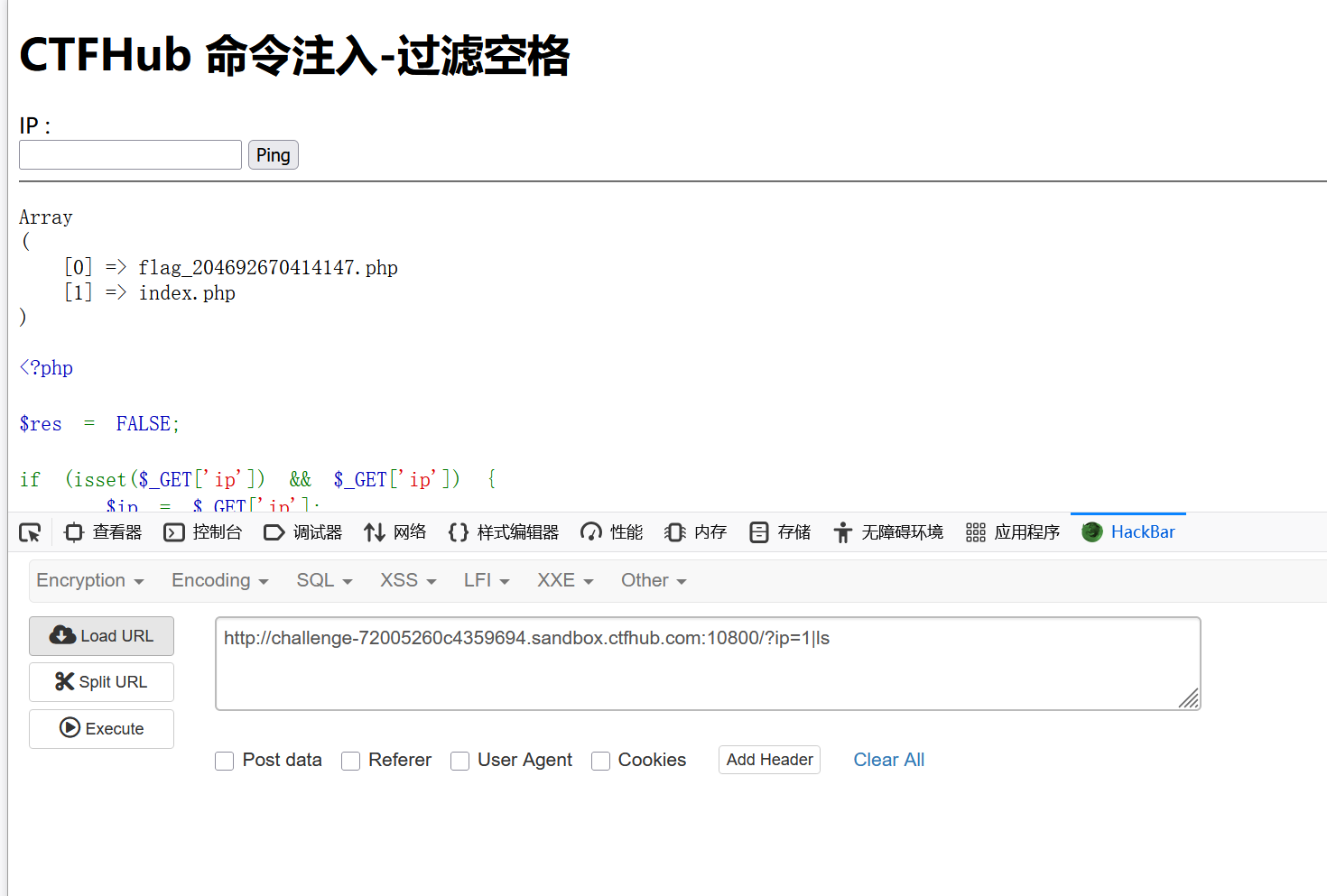The height and width of the screenshot is (896, 1327).
Task: Select the HackBar tab label
Action: pos(1143,532)
